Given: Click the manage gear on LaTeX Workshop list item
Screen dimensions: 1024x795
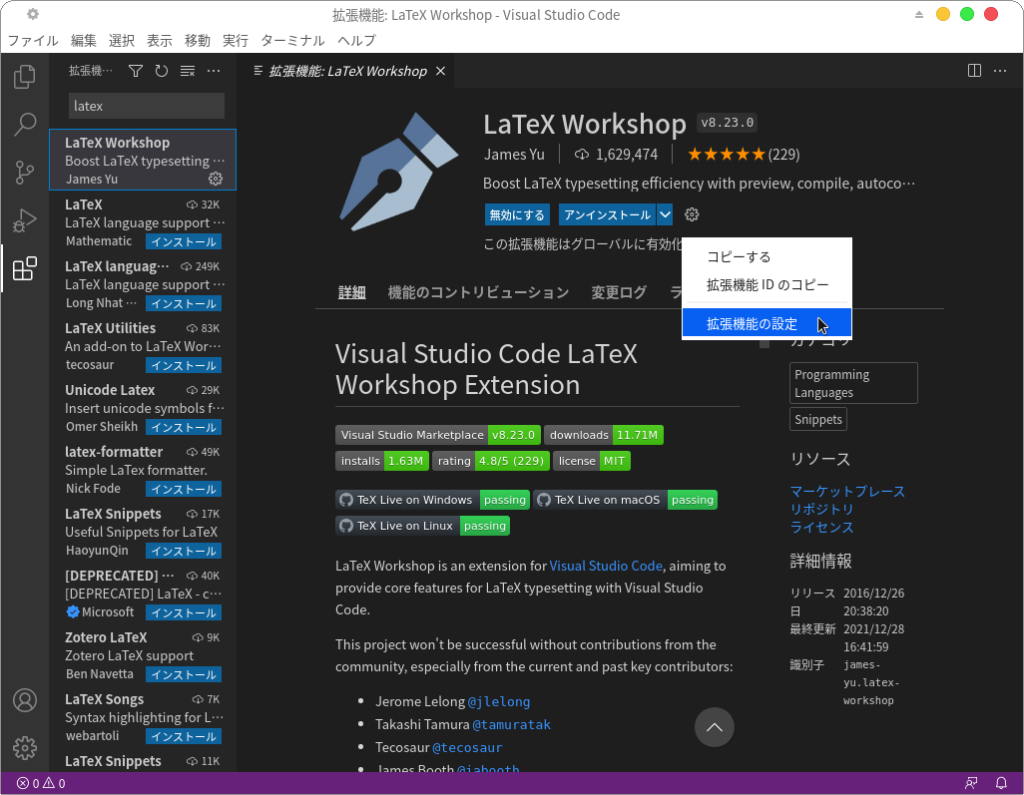Looking at the screenshot, I should click(215, 179).
